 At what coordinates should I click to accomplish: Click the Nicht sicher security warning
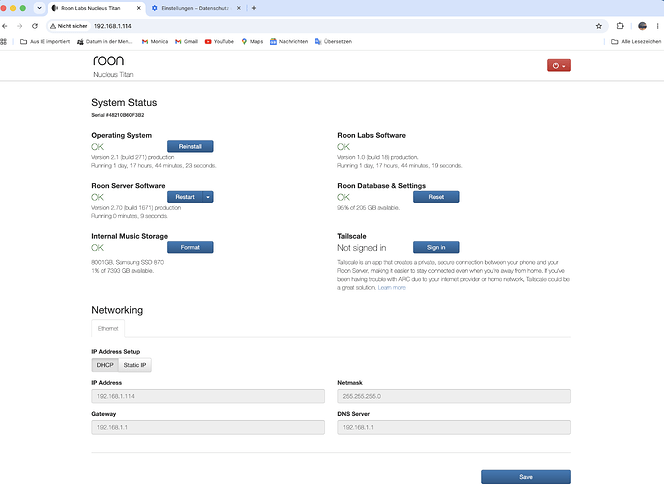tap(68, 26)
